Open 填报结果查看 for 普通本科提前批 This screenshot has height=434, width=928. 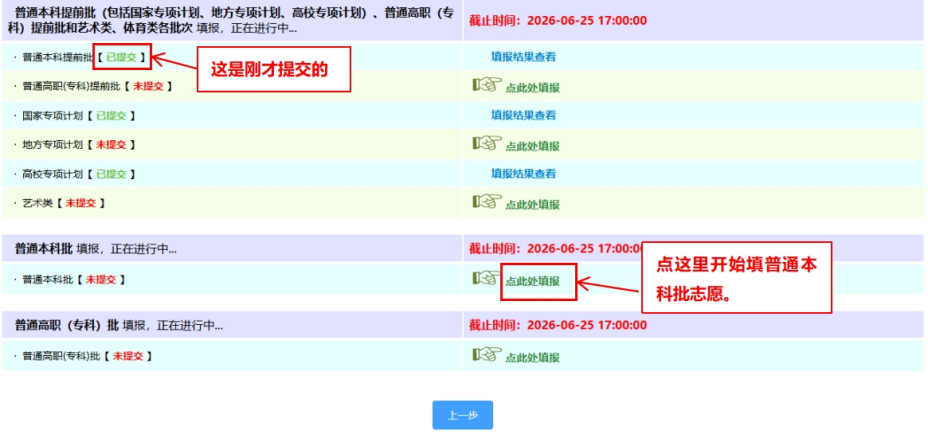point(523,57)
